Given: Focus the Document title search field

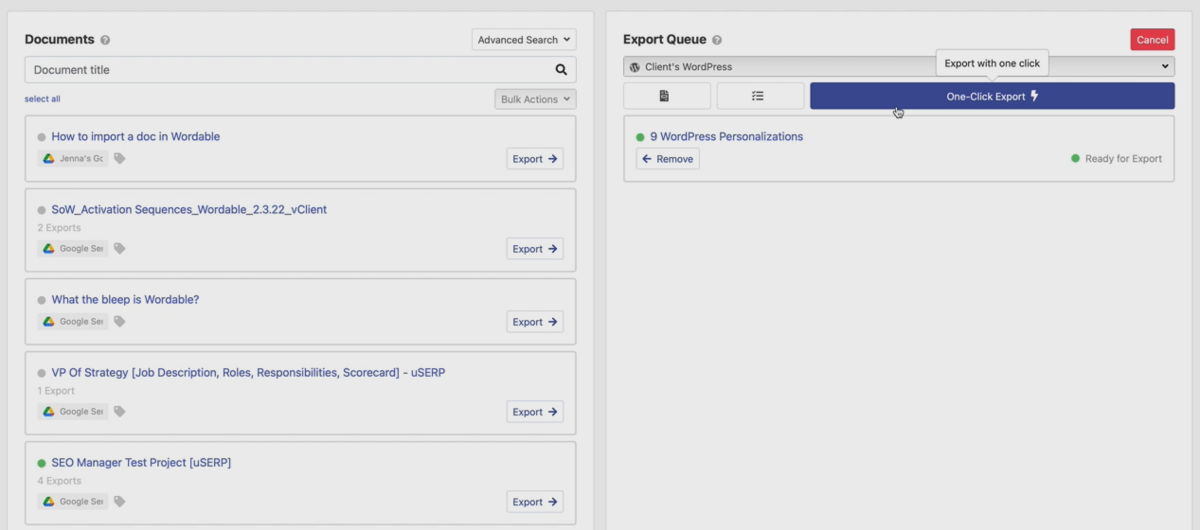Looking at the screenshot, I should [x=290, y=70].
